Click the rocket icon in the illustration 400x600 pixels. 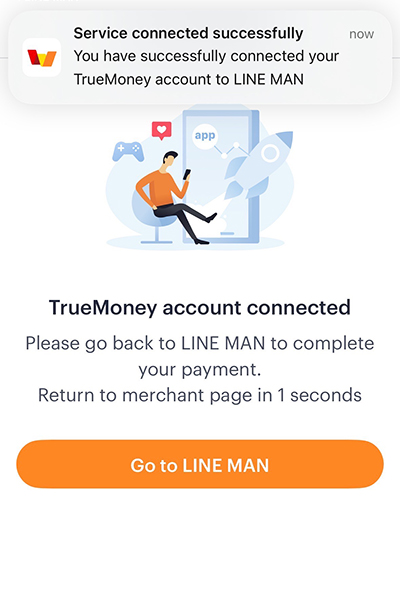(255, 165)
